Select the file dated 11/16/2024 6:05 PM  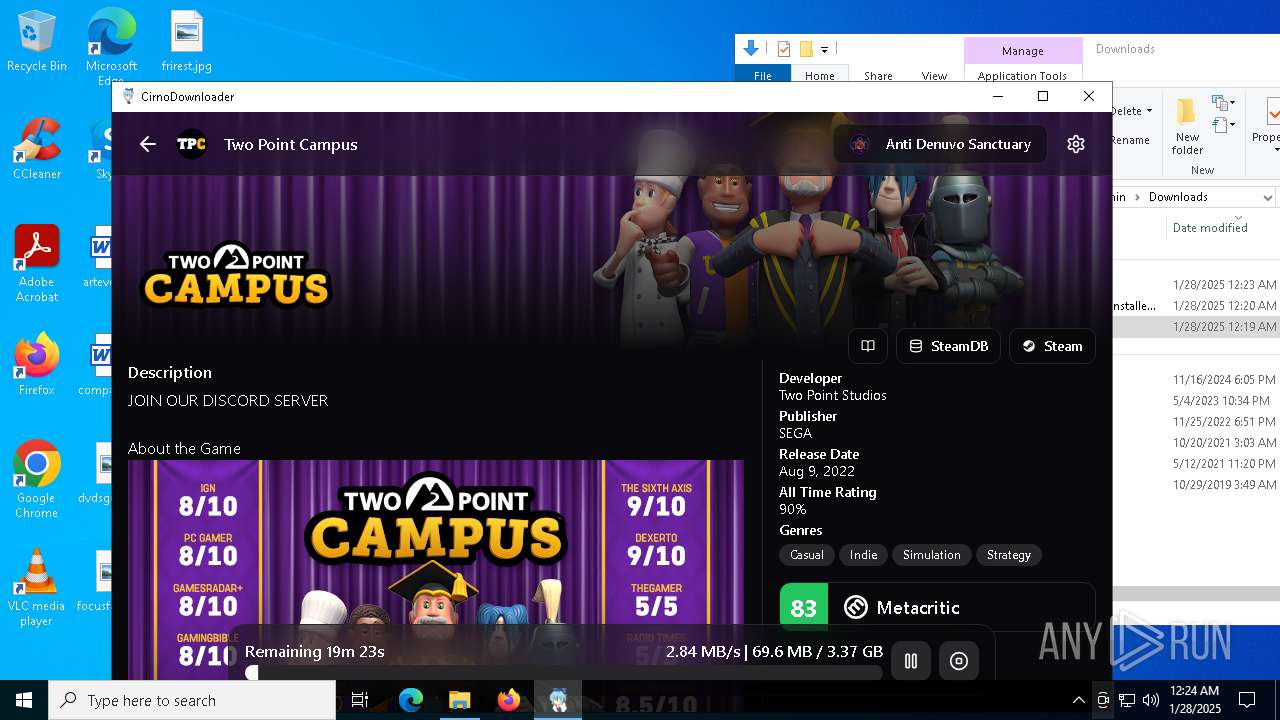1196,380
